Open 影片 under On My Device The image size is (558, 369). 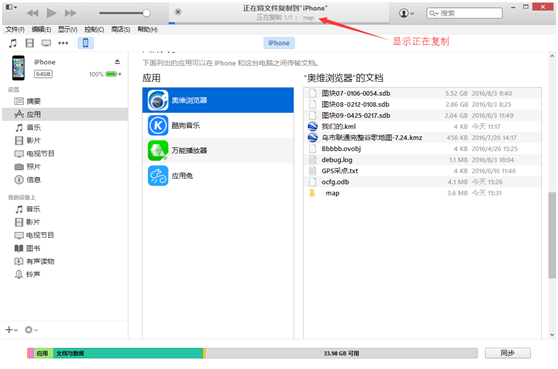pos(65,222)
